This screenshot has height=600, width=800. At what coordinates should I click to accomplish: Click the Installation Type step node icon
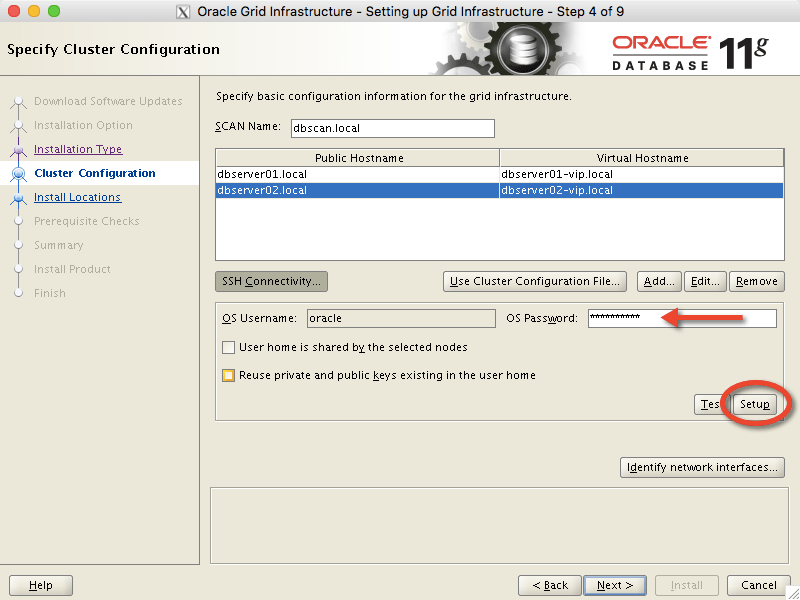coord(18,149)
